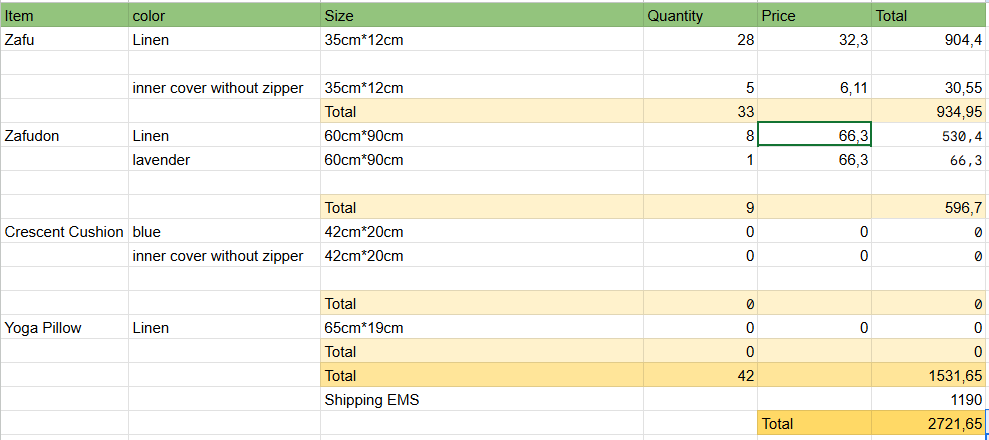Click the Zafu subtotal 934,95 cell

(930, 111)
